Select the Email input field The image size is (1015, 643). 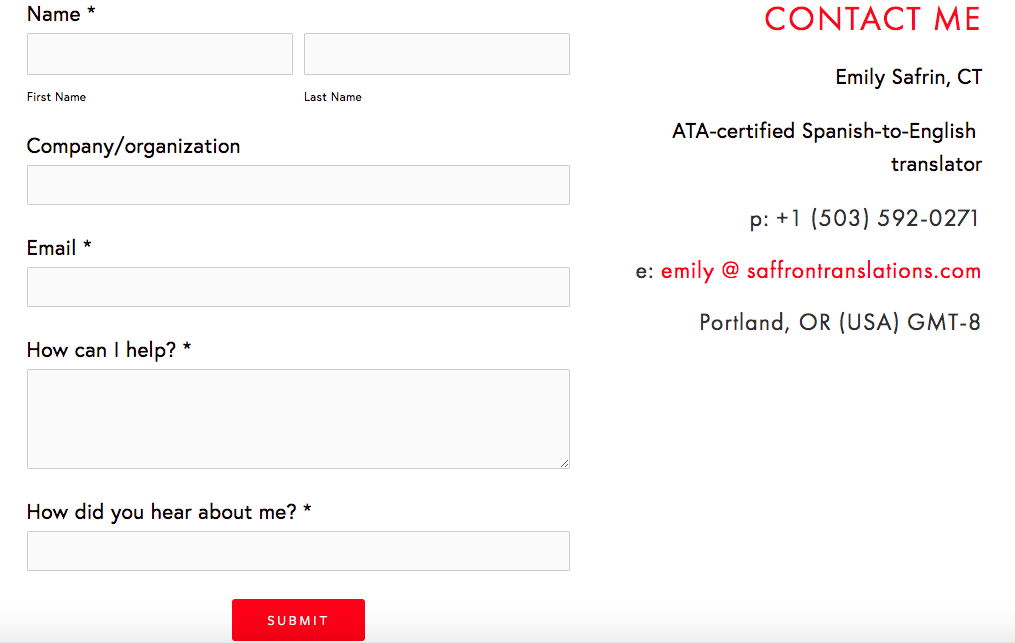pyautogui.click(x=298, y=287)
